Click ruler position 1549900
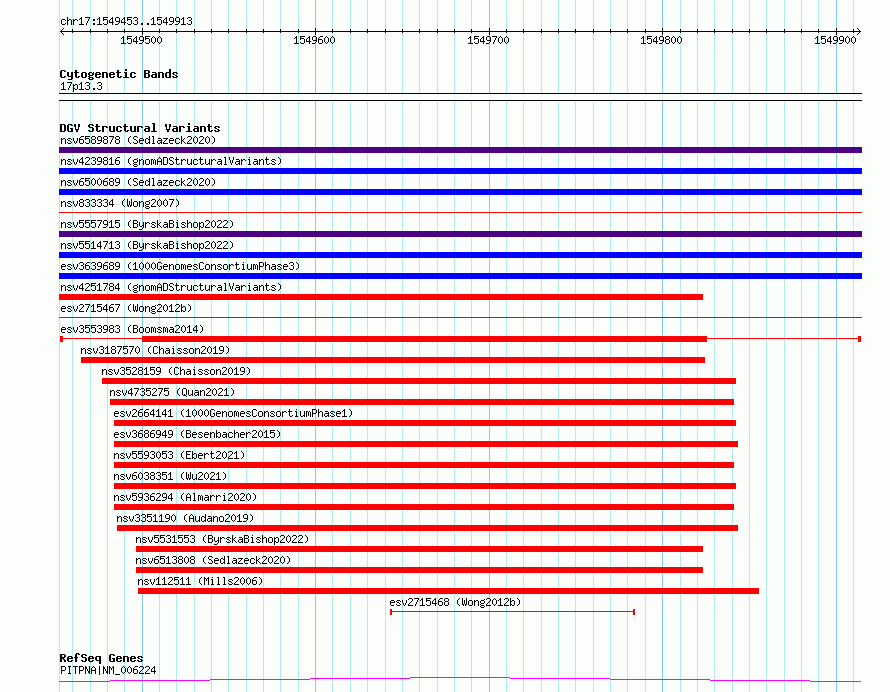This screenshot has width=890, height=692. [x=835, y=40]
